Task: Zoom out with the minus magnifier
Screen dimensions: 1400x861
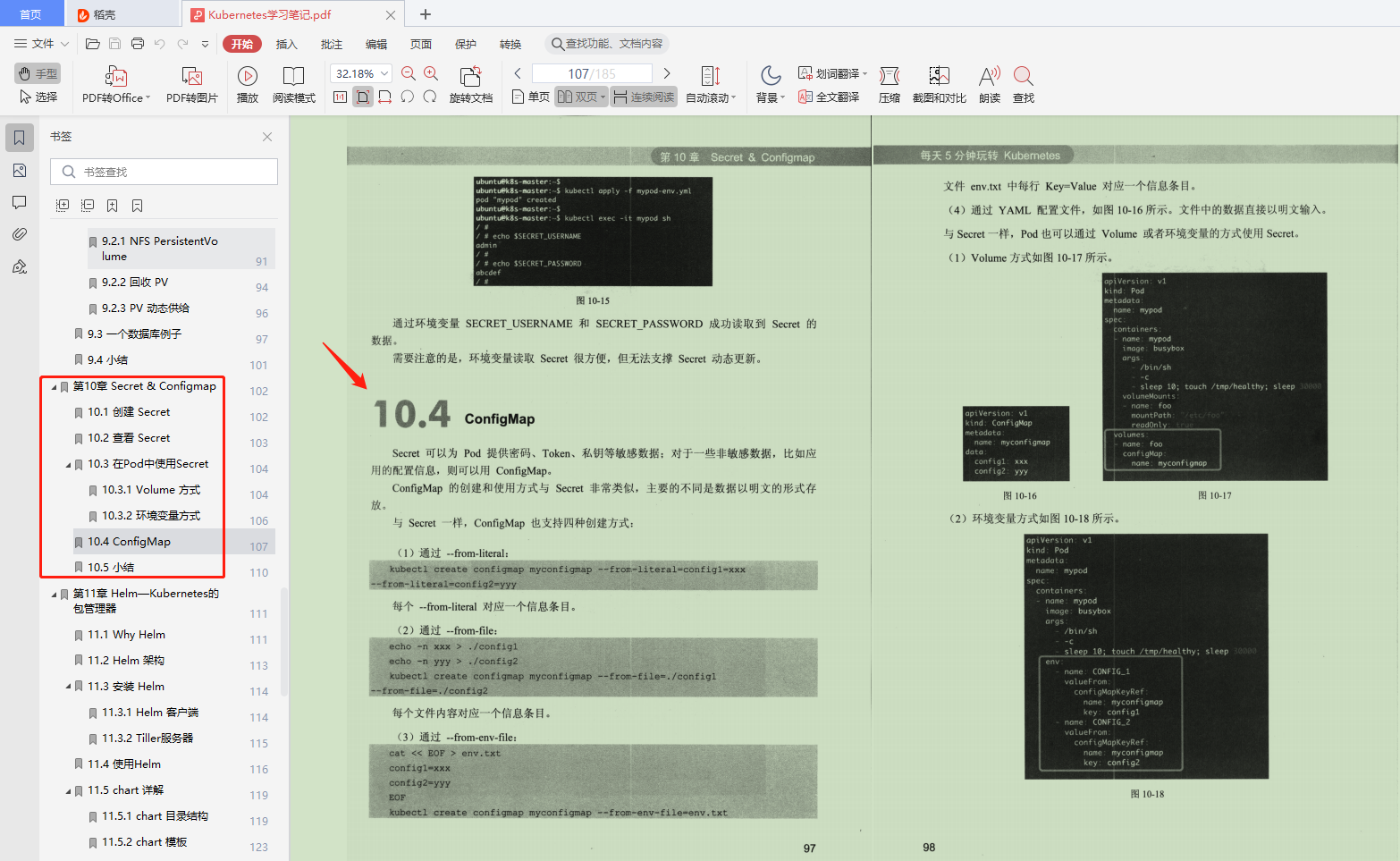Action: [409, 73]
